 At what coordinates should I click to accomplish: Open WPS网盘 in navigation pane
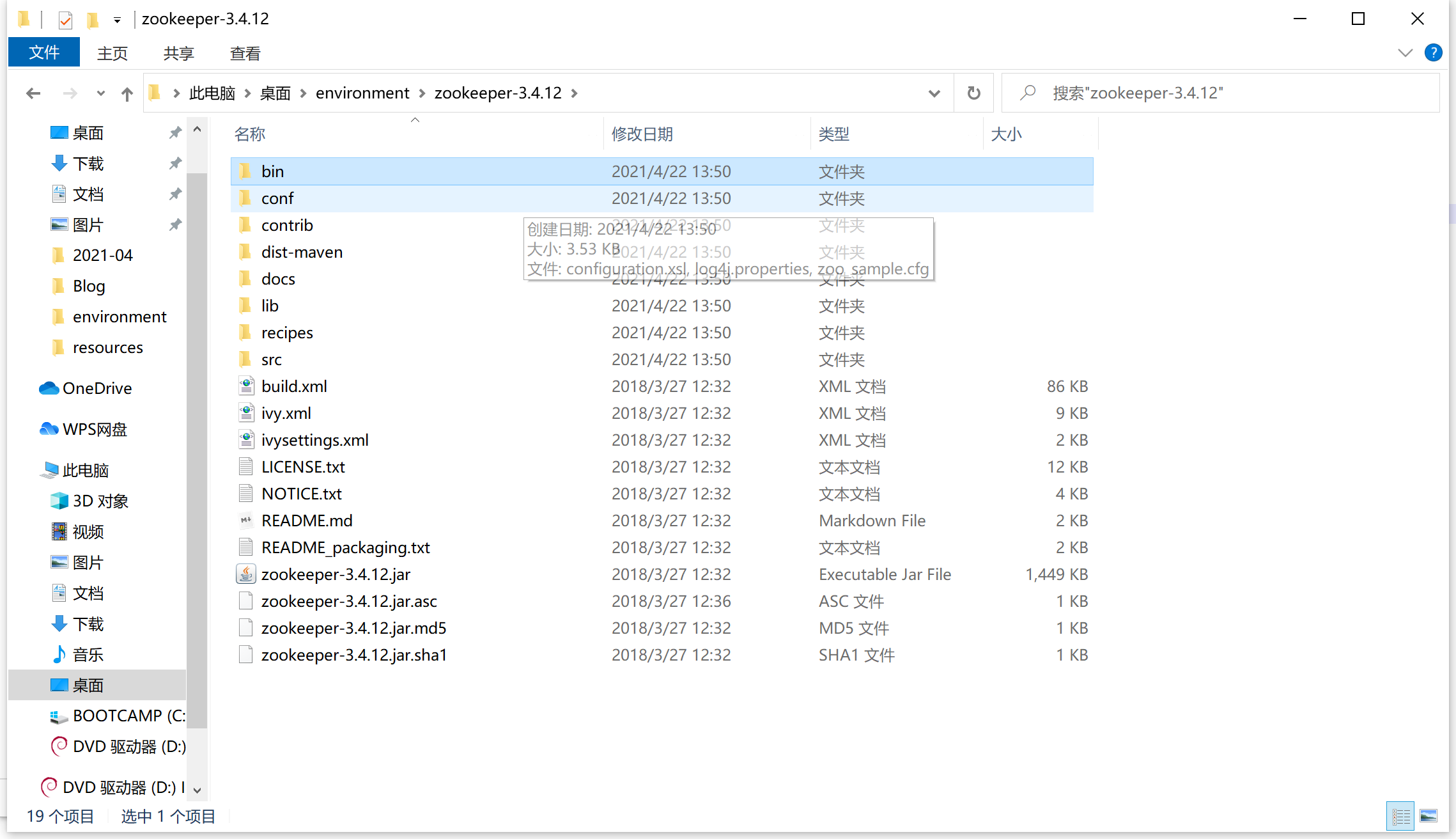tap(95, 429)
